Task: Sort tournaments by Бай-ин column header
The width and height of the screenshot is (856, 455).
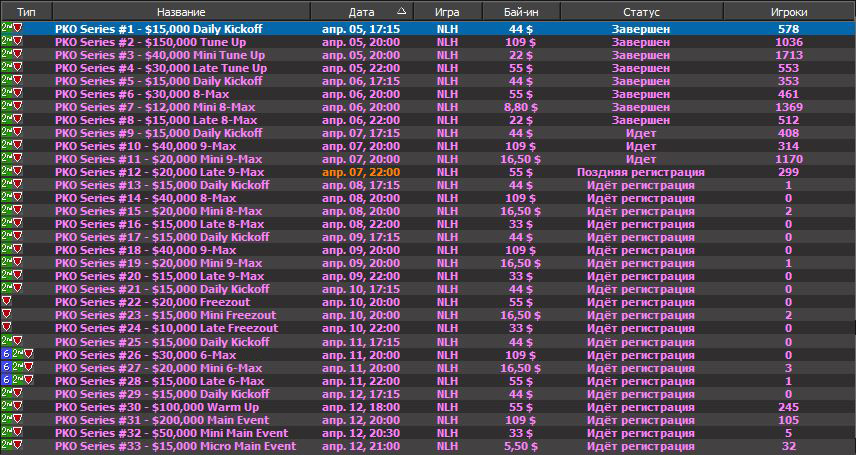Action: [x=520, y=10]
